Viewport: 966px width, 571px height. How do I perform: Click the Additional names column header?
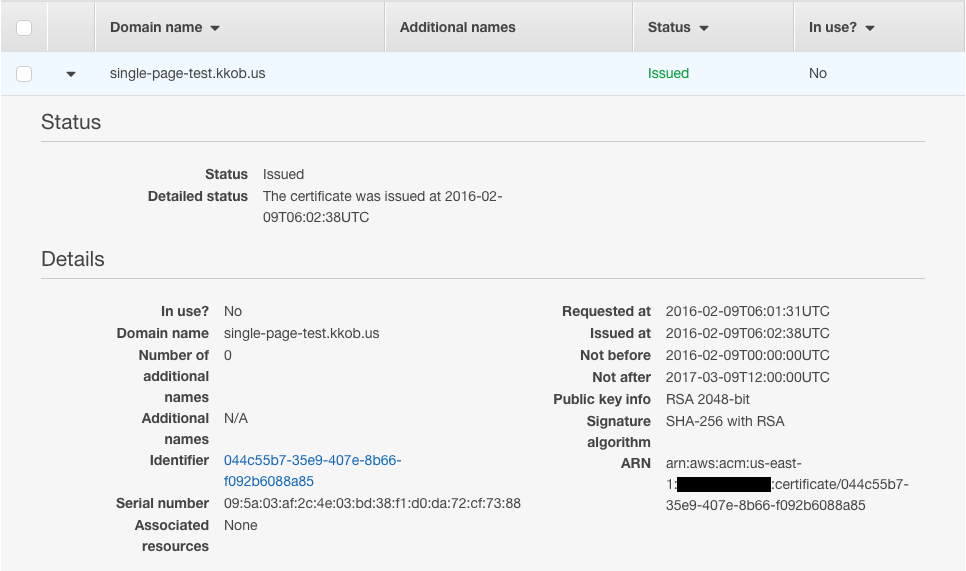pos(457,27)
